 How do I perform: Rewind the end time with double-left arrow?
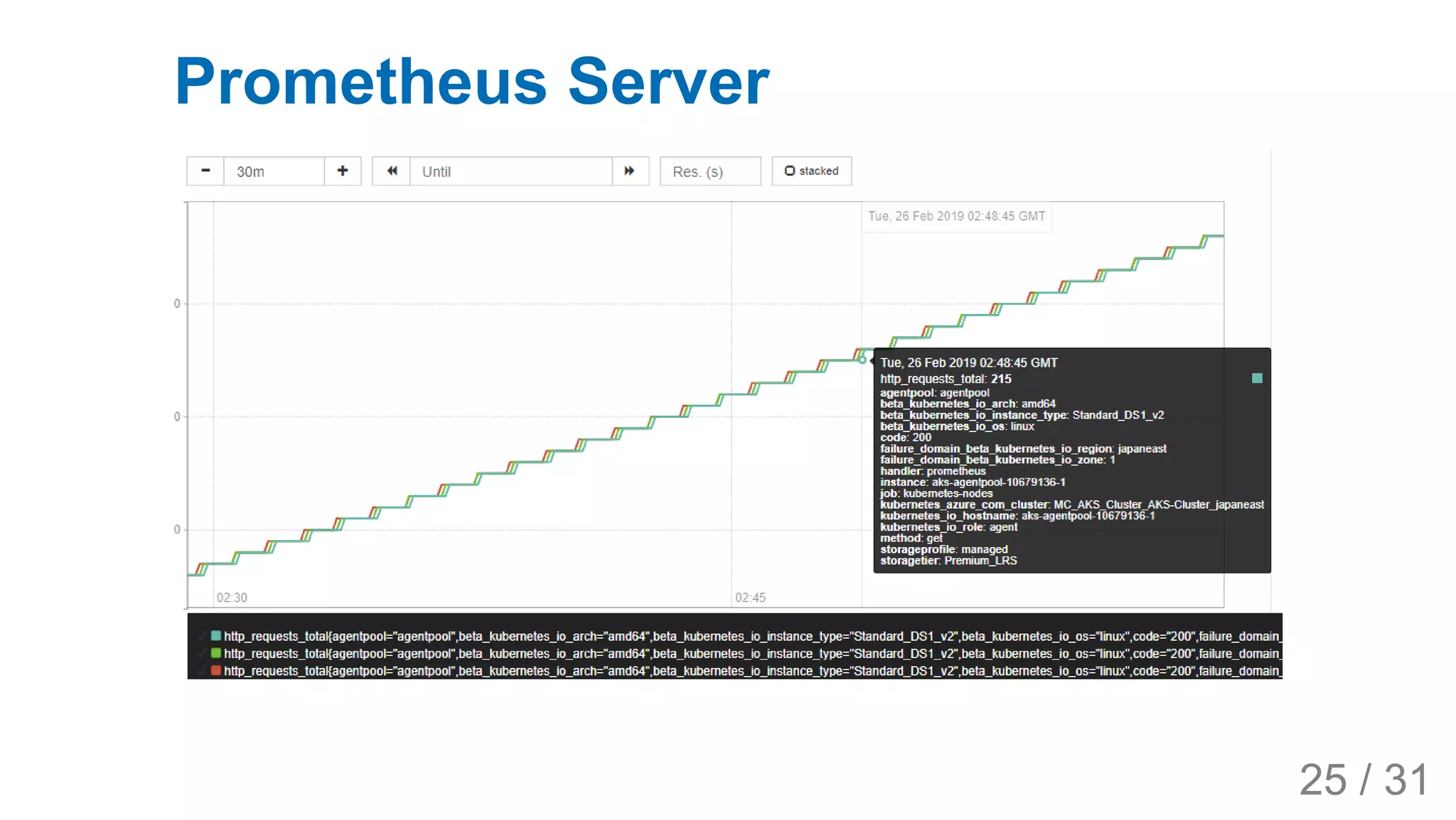pyautogui.click(x=392, y=171)
